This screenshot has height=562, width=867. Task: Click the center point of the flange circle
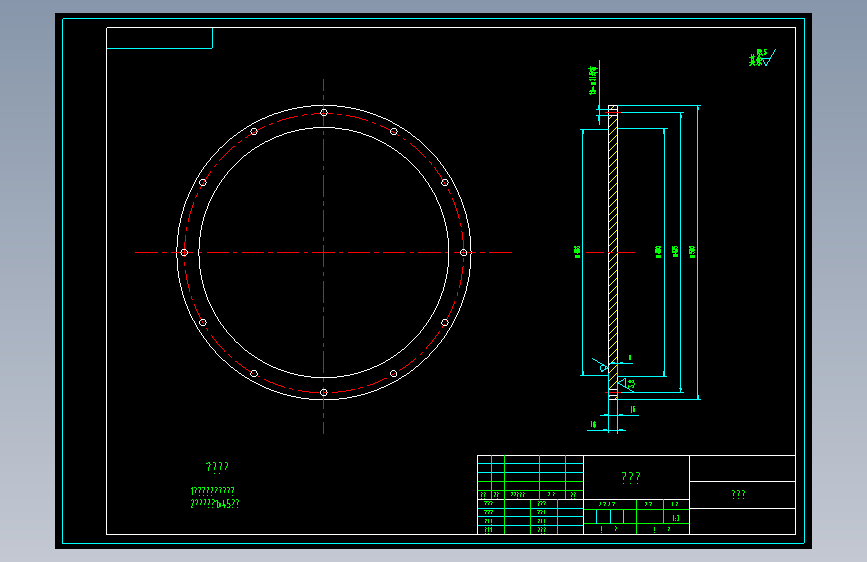point(323,252)
